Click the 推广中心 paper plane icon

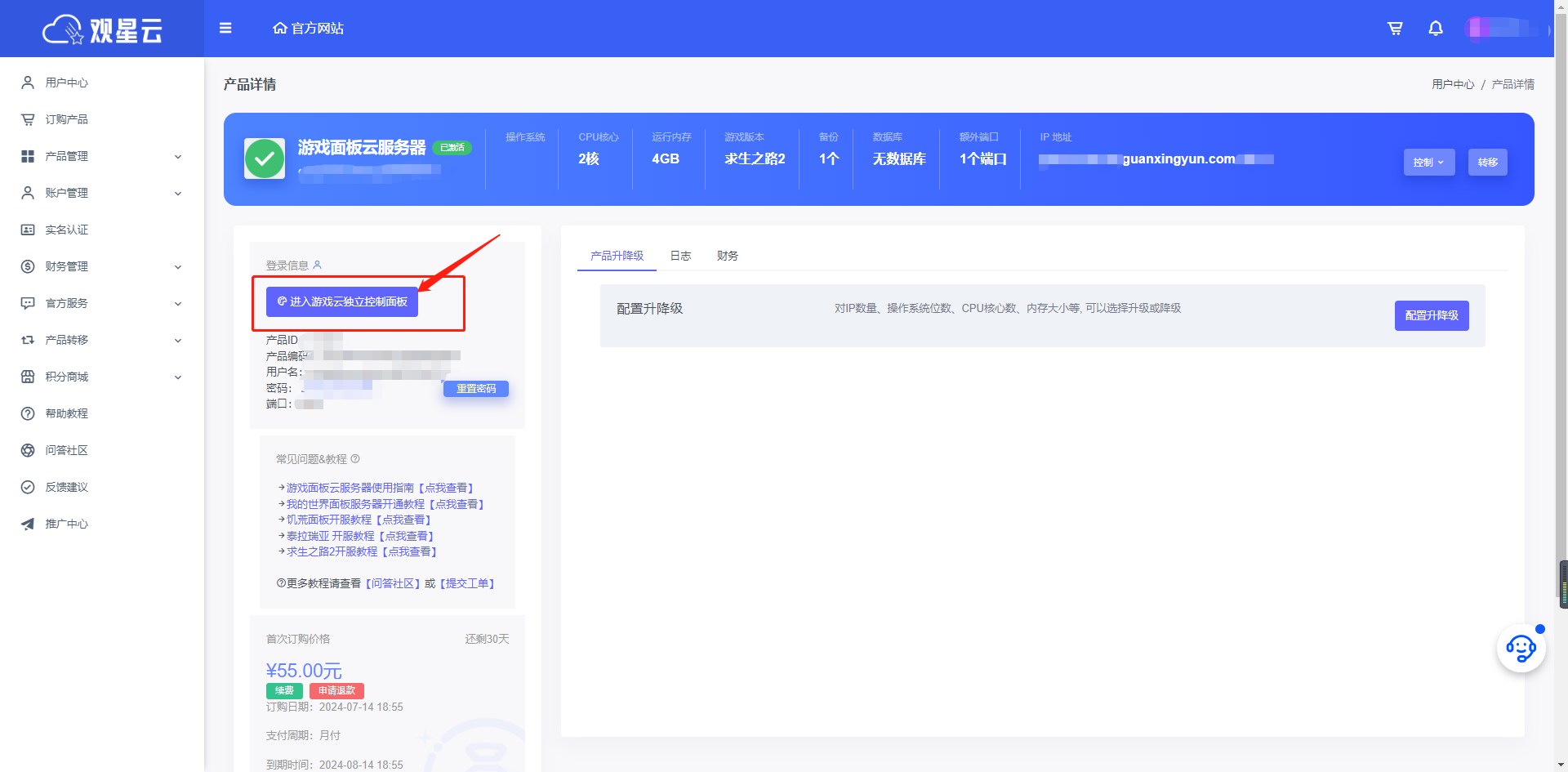[28, 524]
